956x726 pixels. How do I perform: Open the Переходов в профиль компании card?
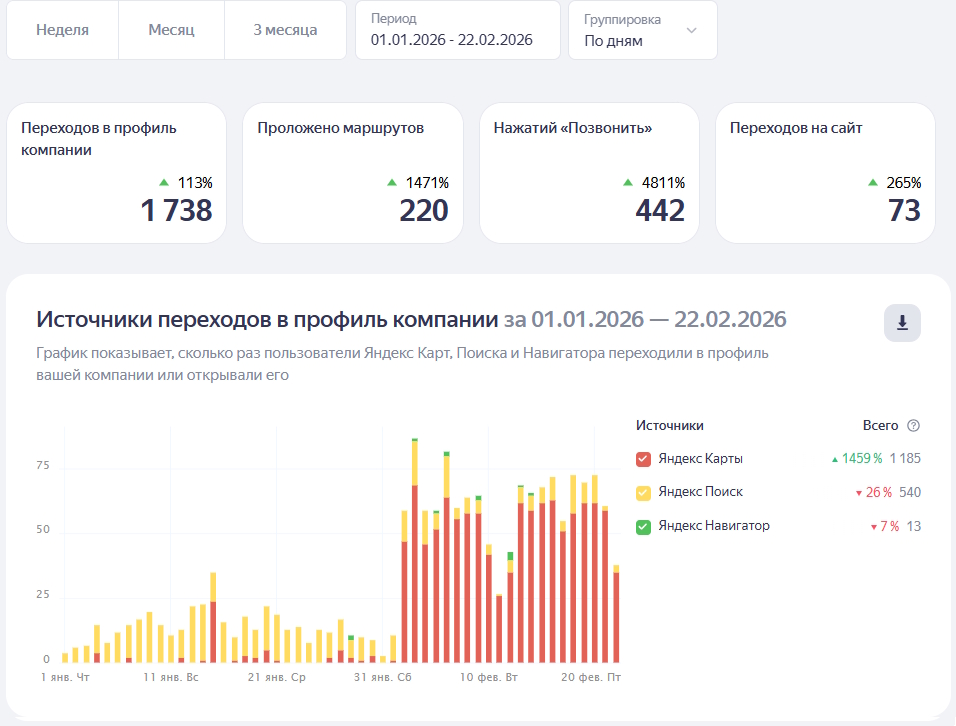point(116,173)
